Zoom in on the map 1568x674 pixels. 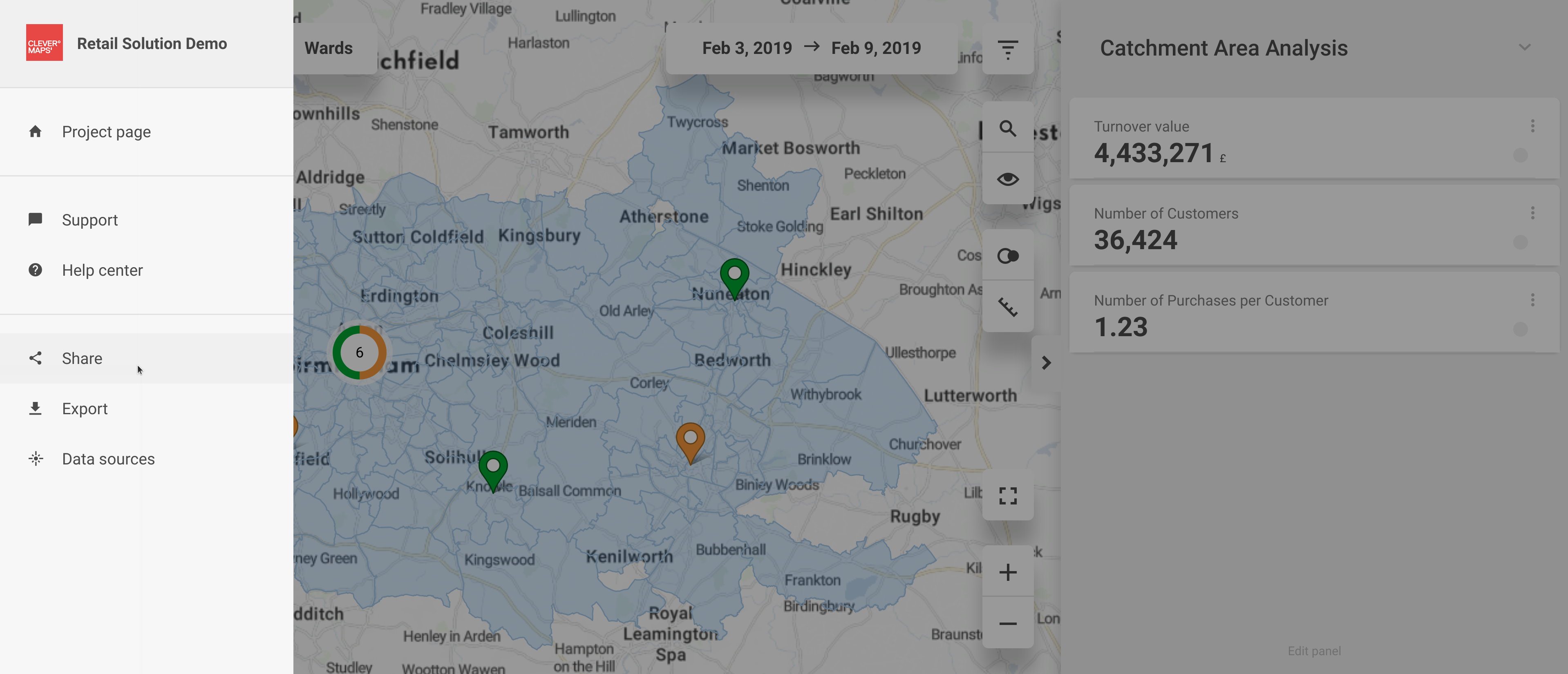[x=1007, y=572]
